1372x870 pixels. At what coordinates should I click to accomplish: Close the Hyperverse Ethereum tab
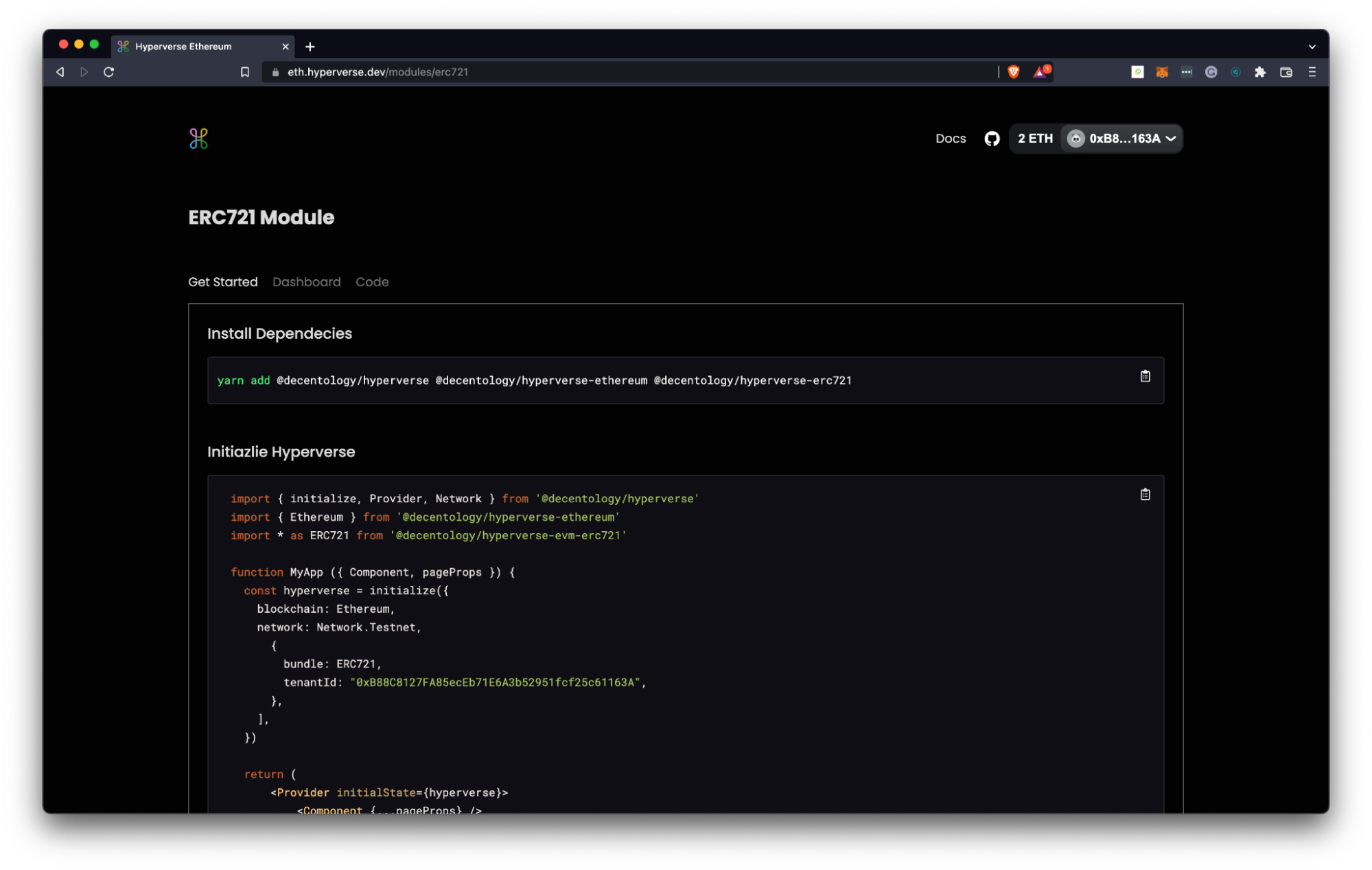click(x=286, y=47)
